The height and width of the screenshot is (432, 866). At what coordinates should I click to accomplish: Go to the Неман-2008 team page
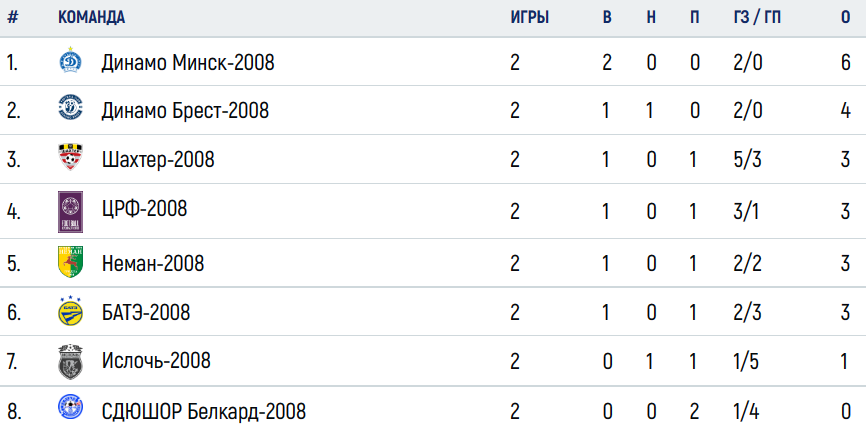pos(153,263)
